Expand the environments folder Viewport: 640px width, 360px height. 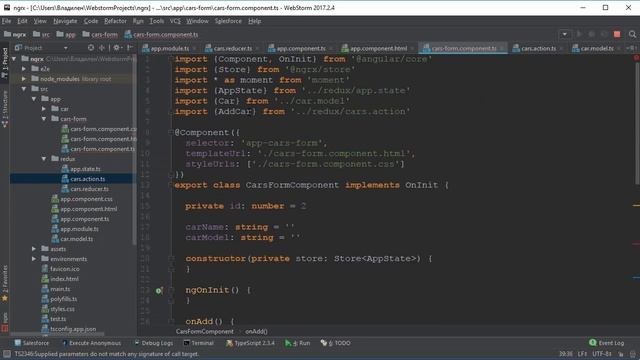[34, 259]
